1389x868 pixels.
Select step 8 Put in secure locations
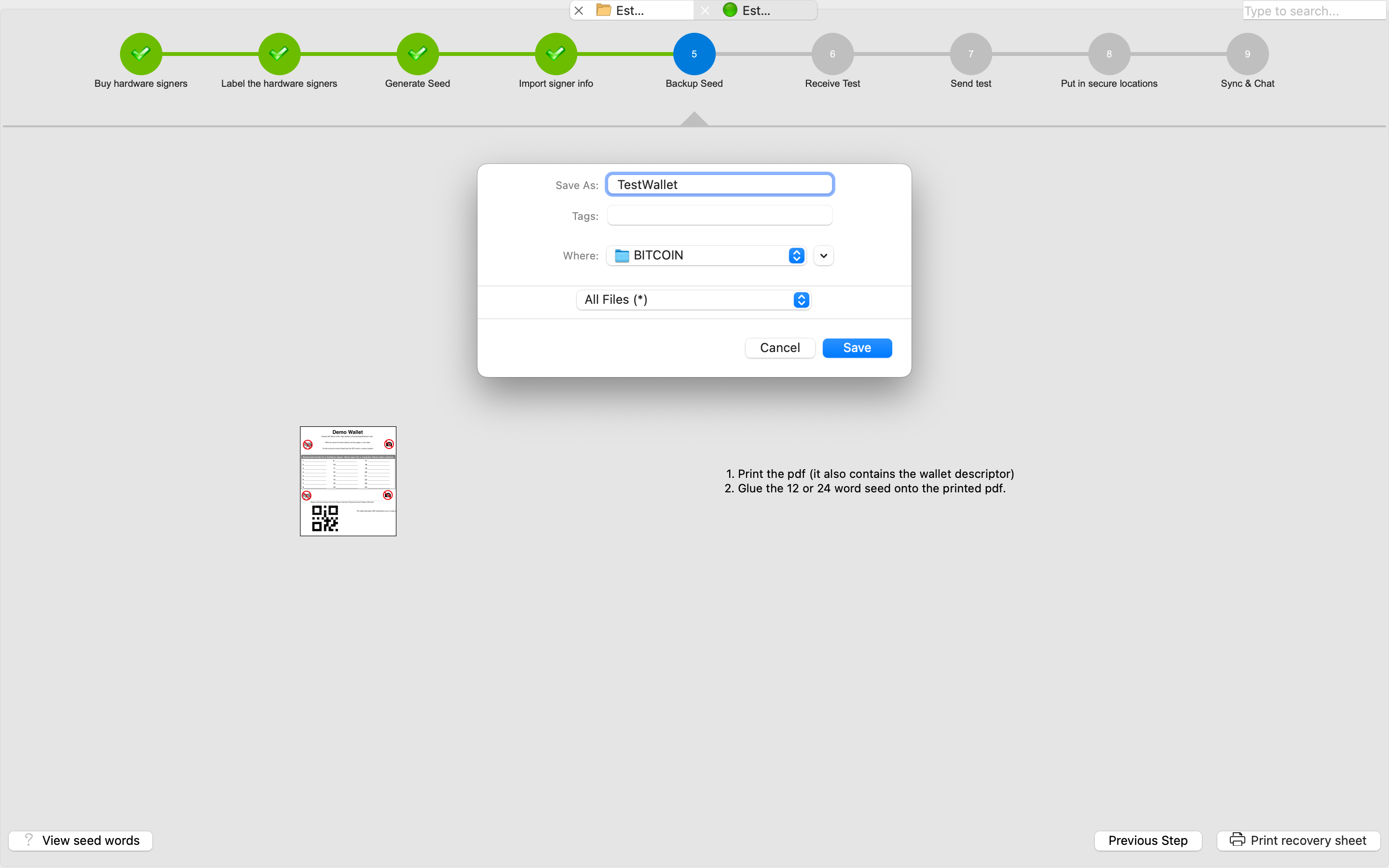coord(1109,54)
